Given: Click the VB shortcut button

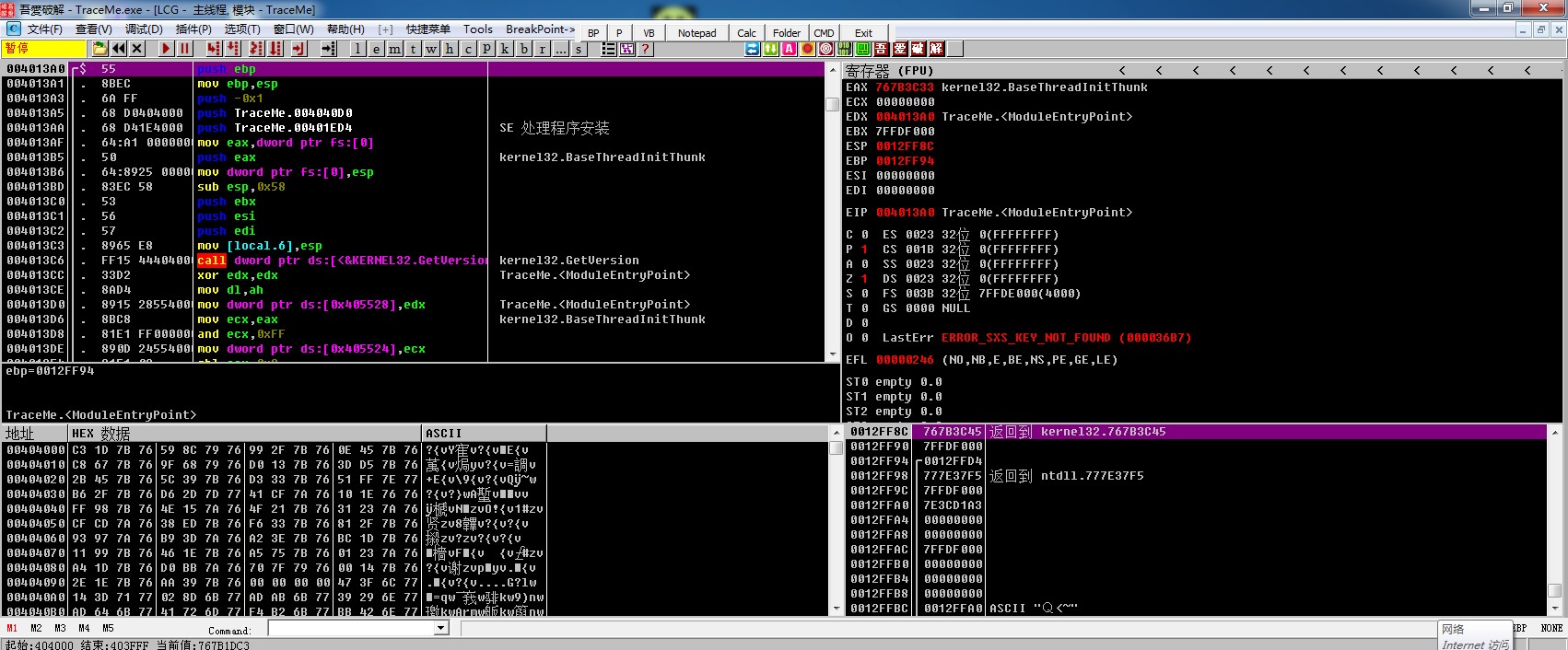Looking at the screenshot, I should [x=649, y=33].
